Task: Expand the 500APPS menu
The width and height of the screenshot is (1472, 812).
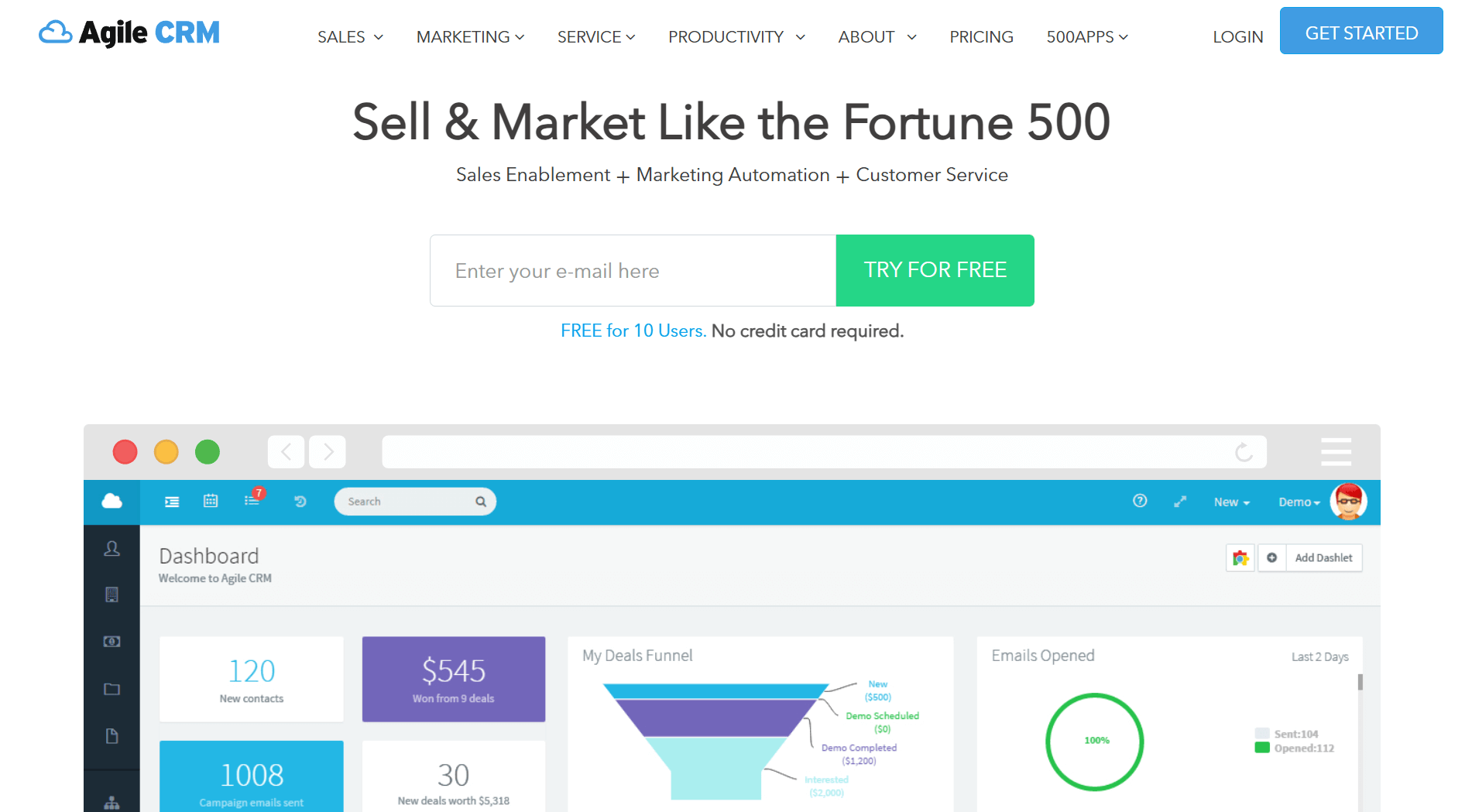Action: pos(1086,36)
